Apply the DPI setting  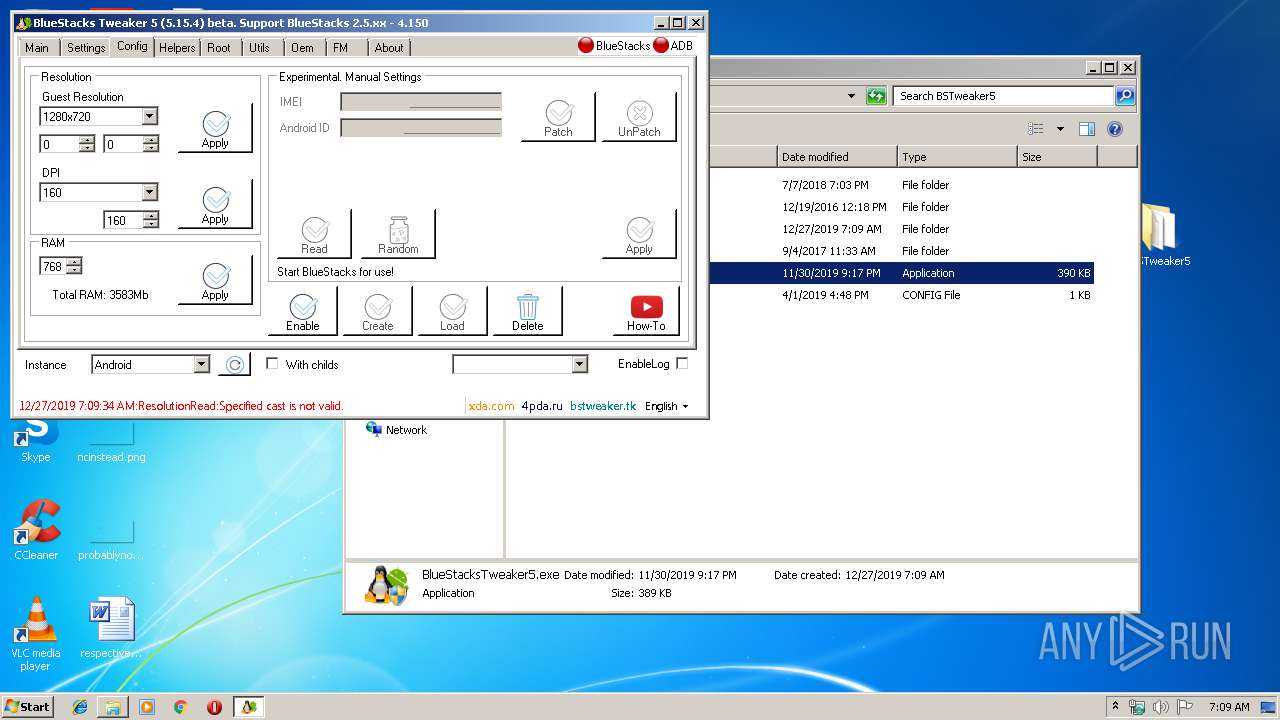(x=215, y=205)
